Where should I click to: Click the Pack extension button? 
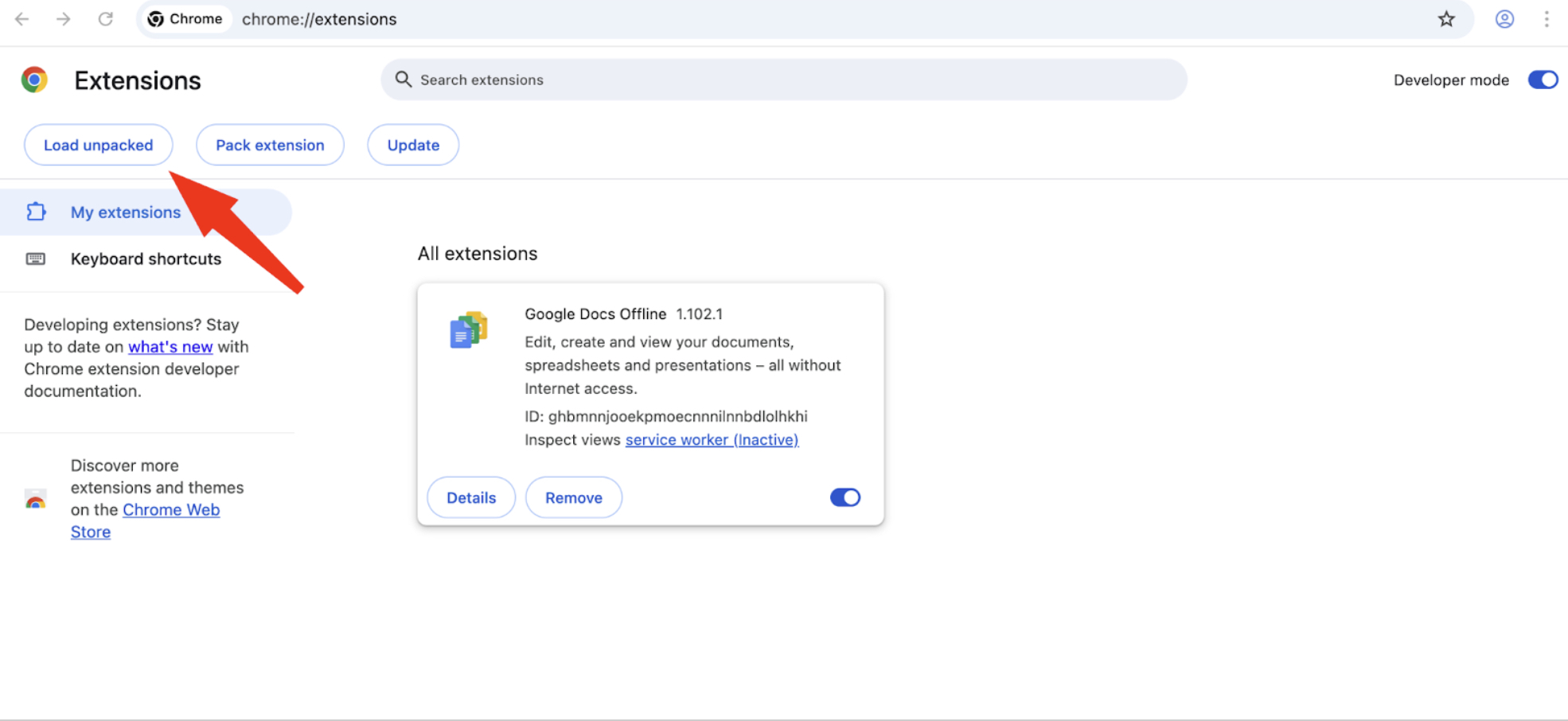(x=270, y=145)
